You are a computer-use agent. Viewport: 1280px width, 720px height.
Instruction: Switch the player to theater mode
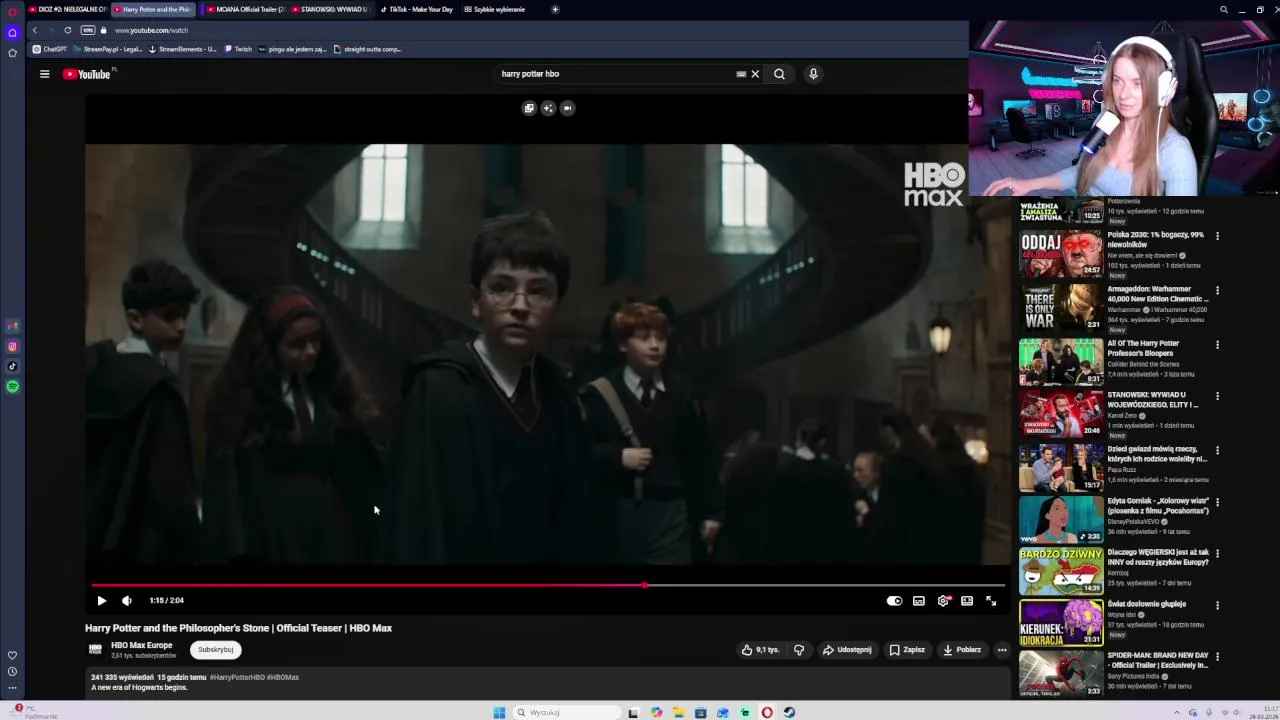click(x=967, y=601)
